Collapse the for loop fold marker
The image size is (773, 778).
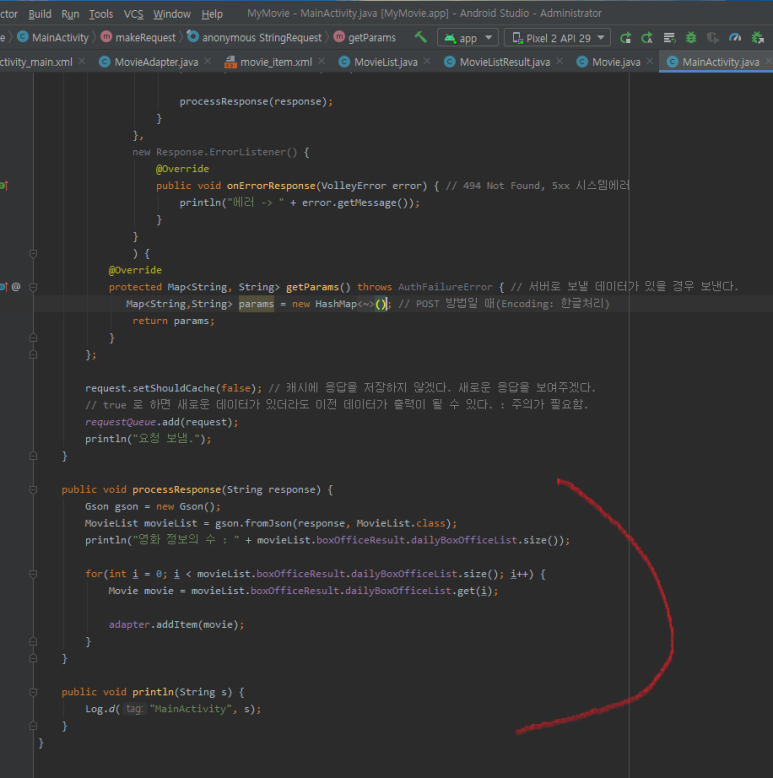(x=33, y=574)
